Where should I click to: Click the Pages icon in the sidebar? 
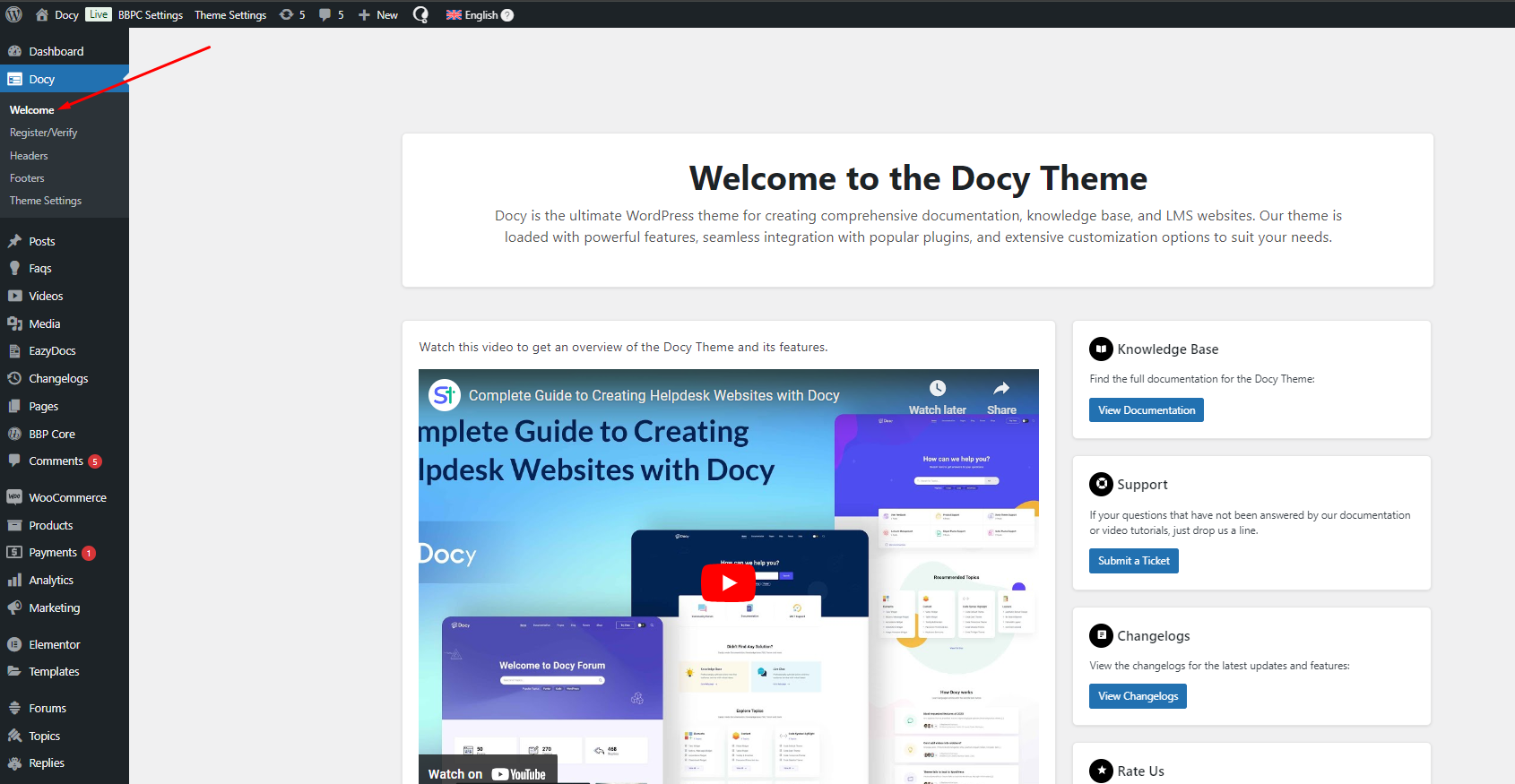click(14, 406)
